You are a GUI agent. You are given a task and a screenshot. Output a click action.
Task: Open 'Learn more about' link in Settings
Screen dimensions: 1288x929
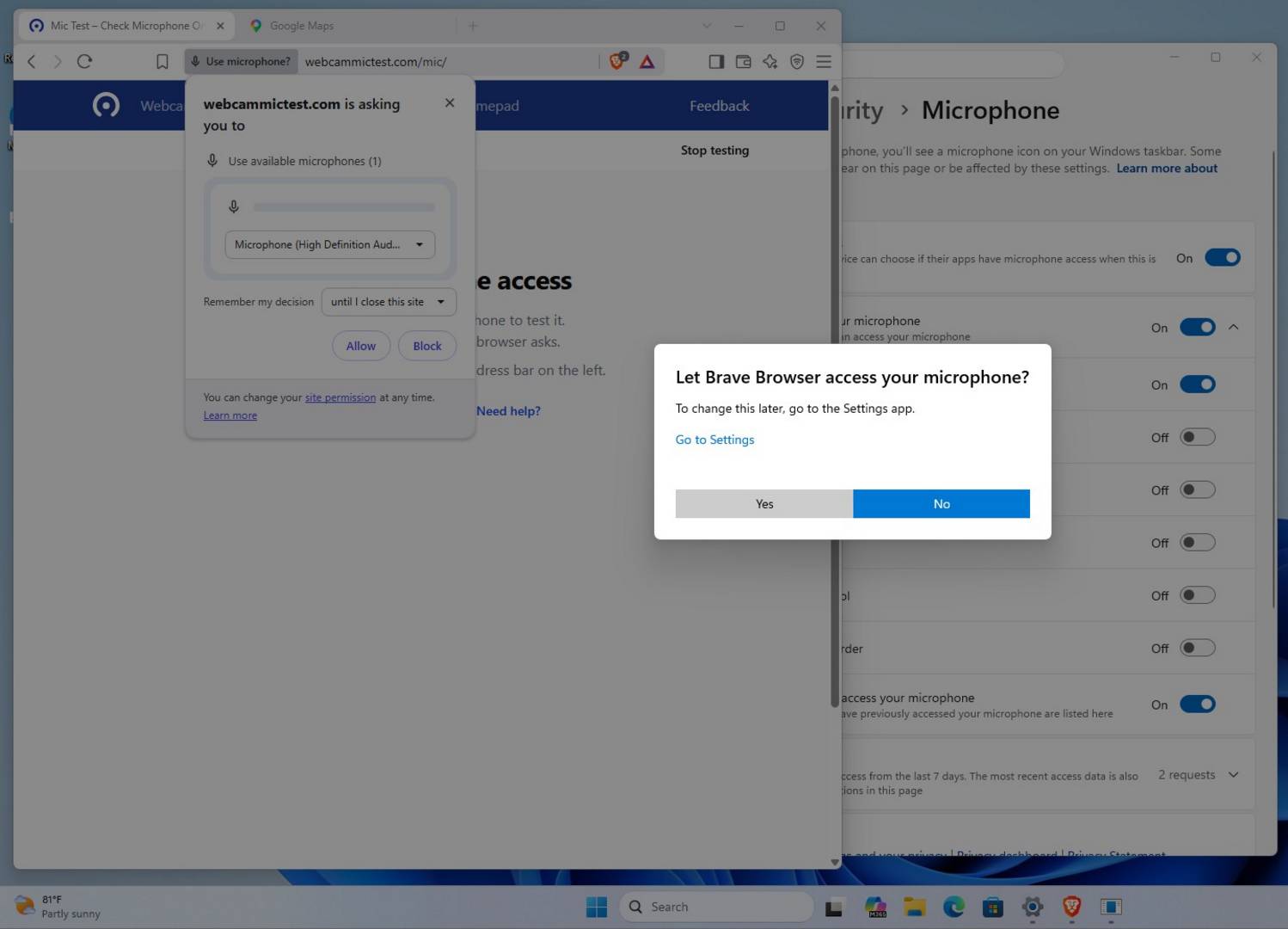click(x=1167, y=169)
